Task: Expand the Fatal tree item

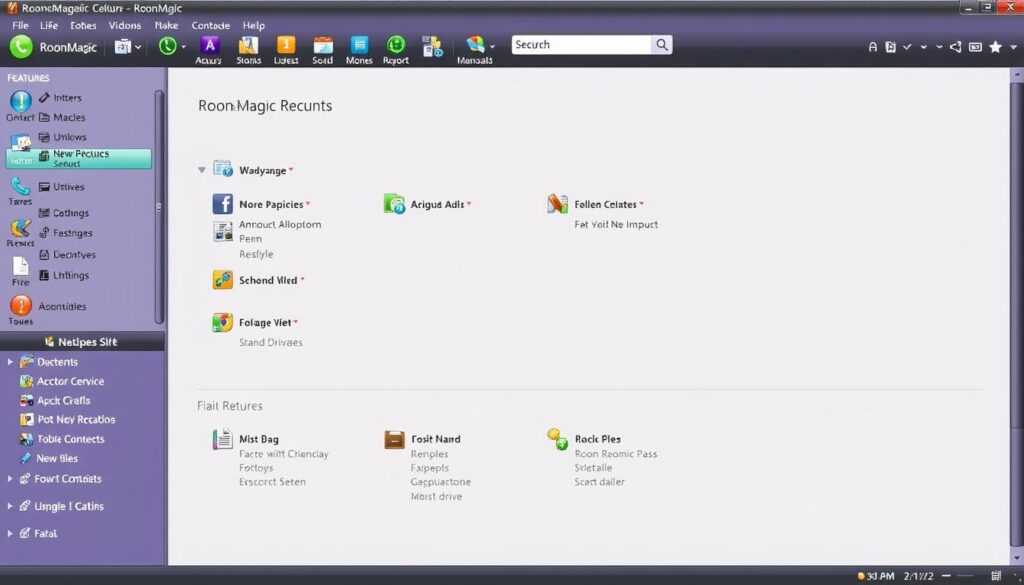Action: pos(10,533)
